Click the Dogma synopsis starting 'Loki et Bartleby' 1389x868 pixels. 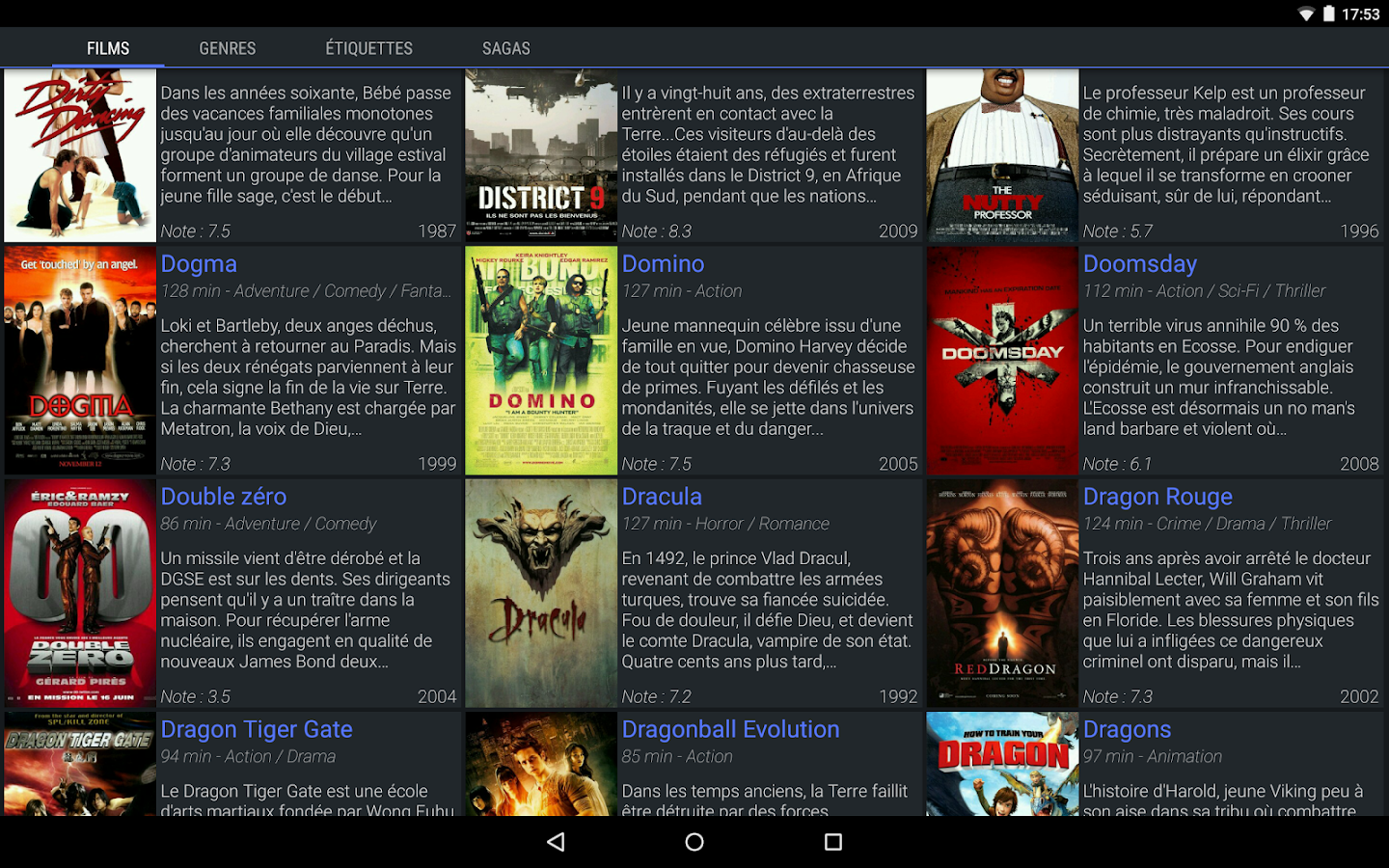click(309, 377)
